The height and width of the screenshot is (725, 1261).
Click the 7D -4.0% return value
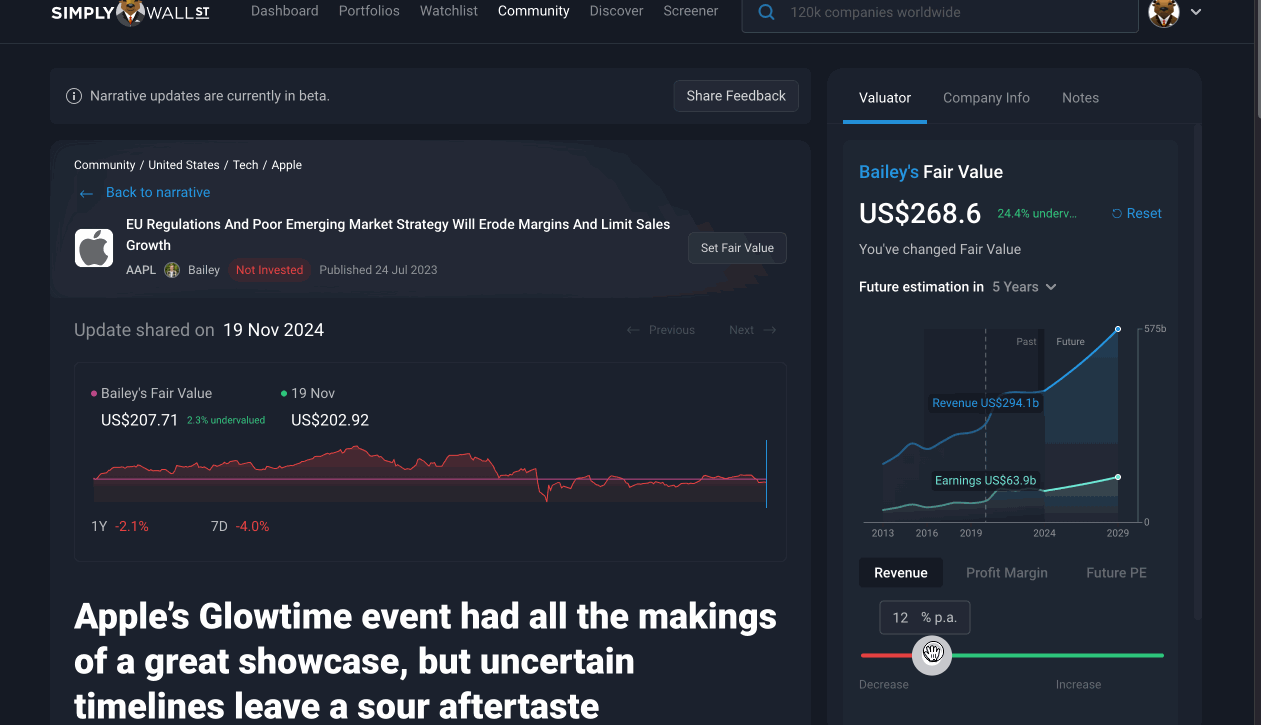click(240, 526)
